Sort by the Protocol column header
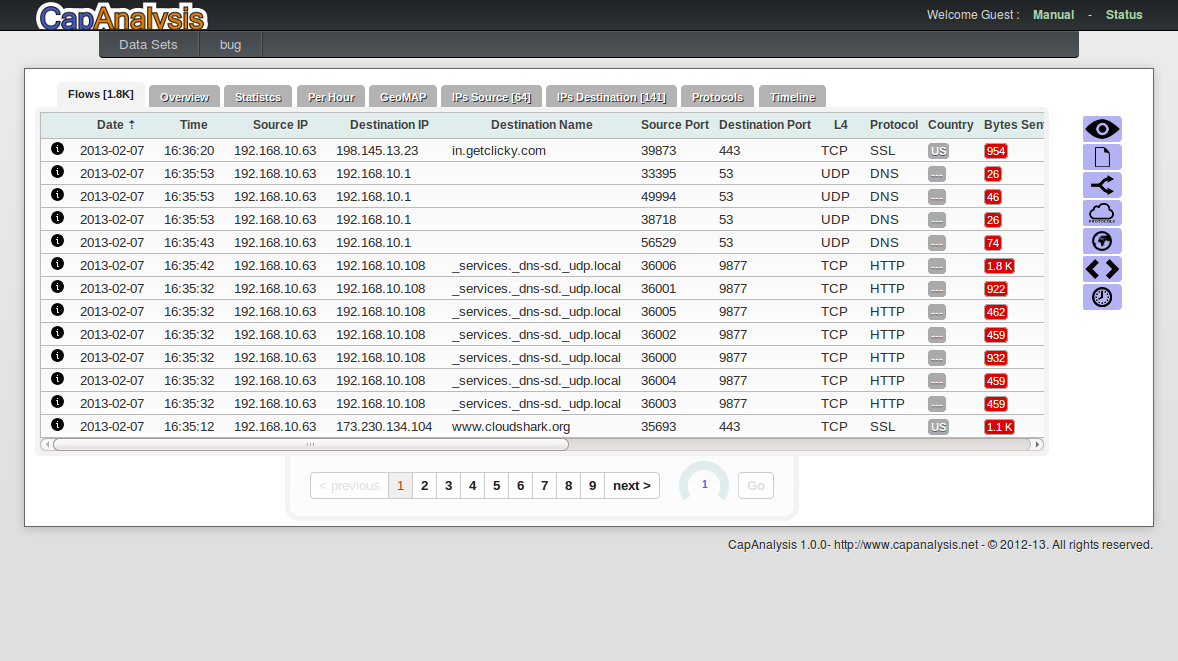This screenshot has width=1178, height=661. (x=894, y=125)
